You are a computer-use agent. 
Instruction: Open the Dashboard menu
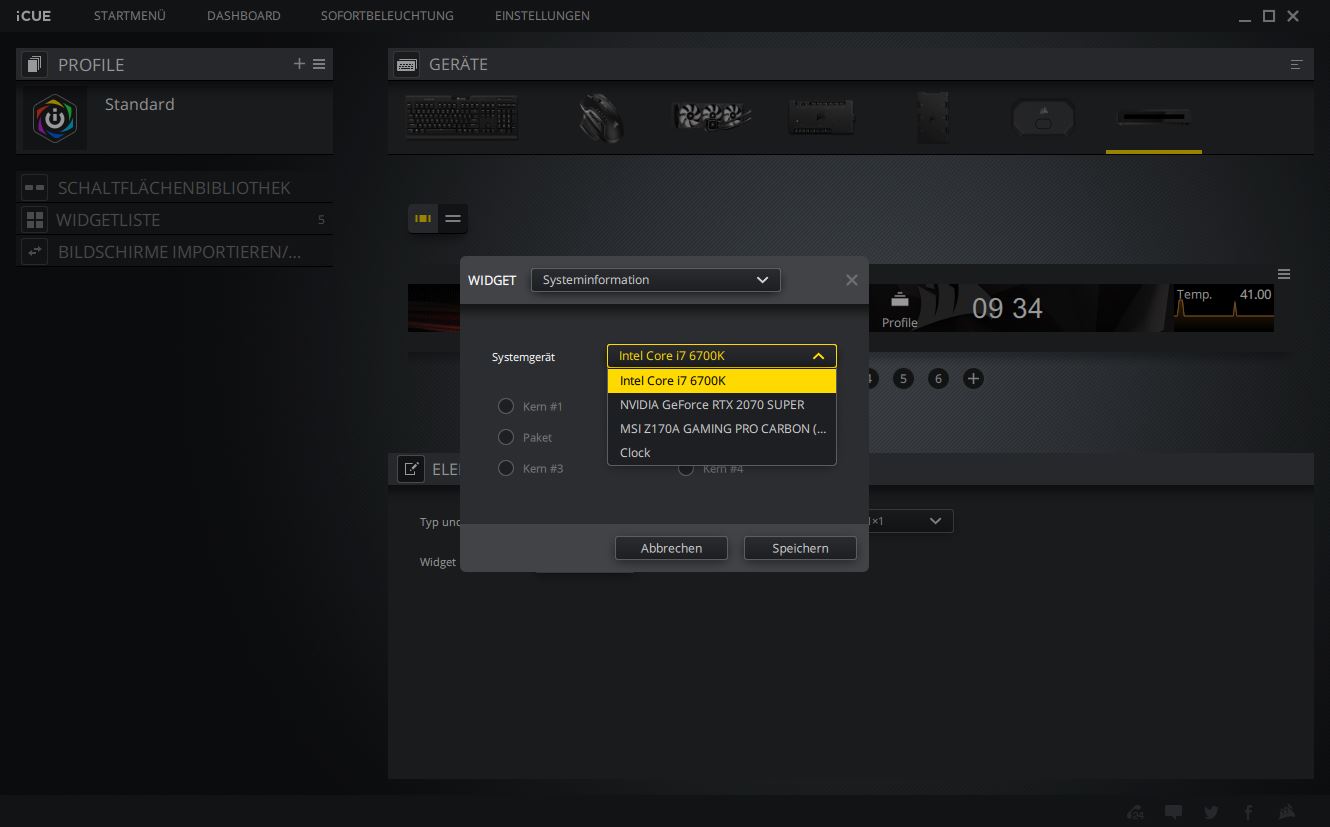point(243,16)
